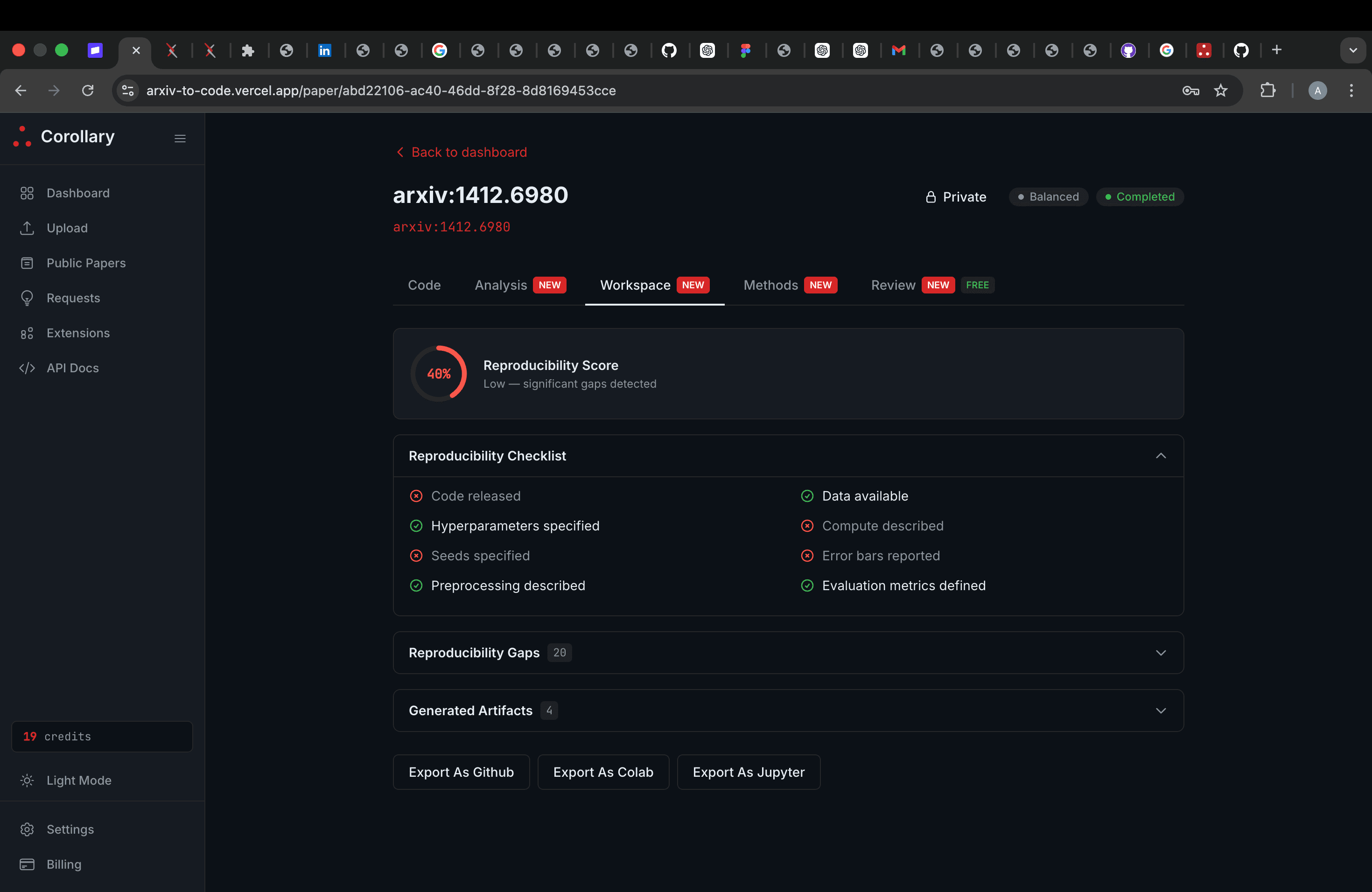Expand the Reproducibility Gaps section
The height and width of the screenshot is (892, 1372).
point(788,653)
